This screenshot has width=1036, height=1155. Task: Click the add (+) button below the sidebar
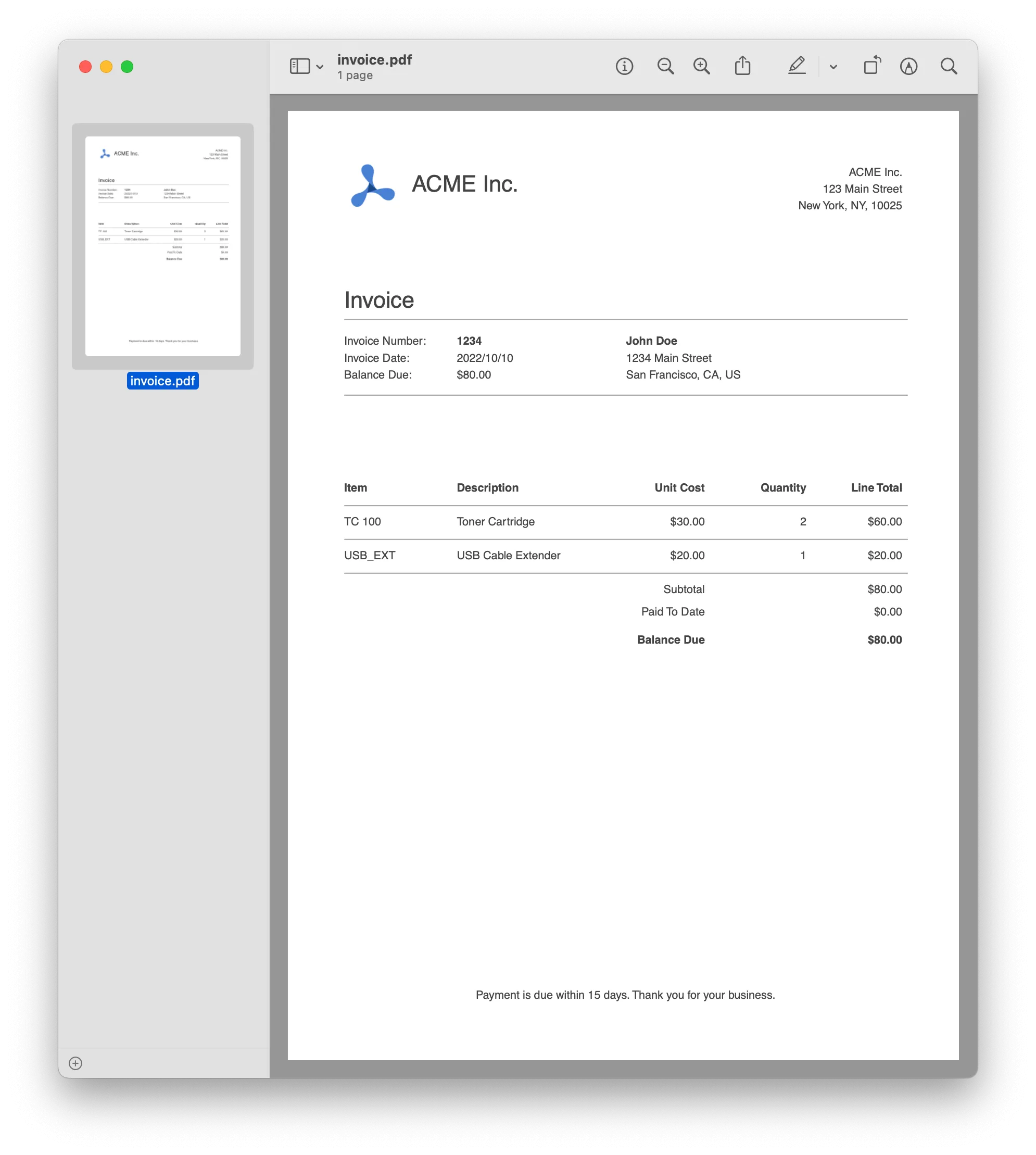click(75, 1062)
